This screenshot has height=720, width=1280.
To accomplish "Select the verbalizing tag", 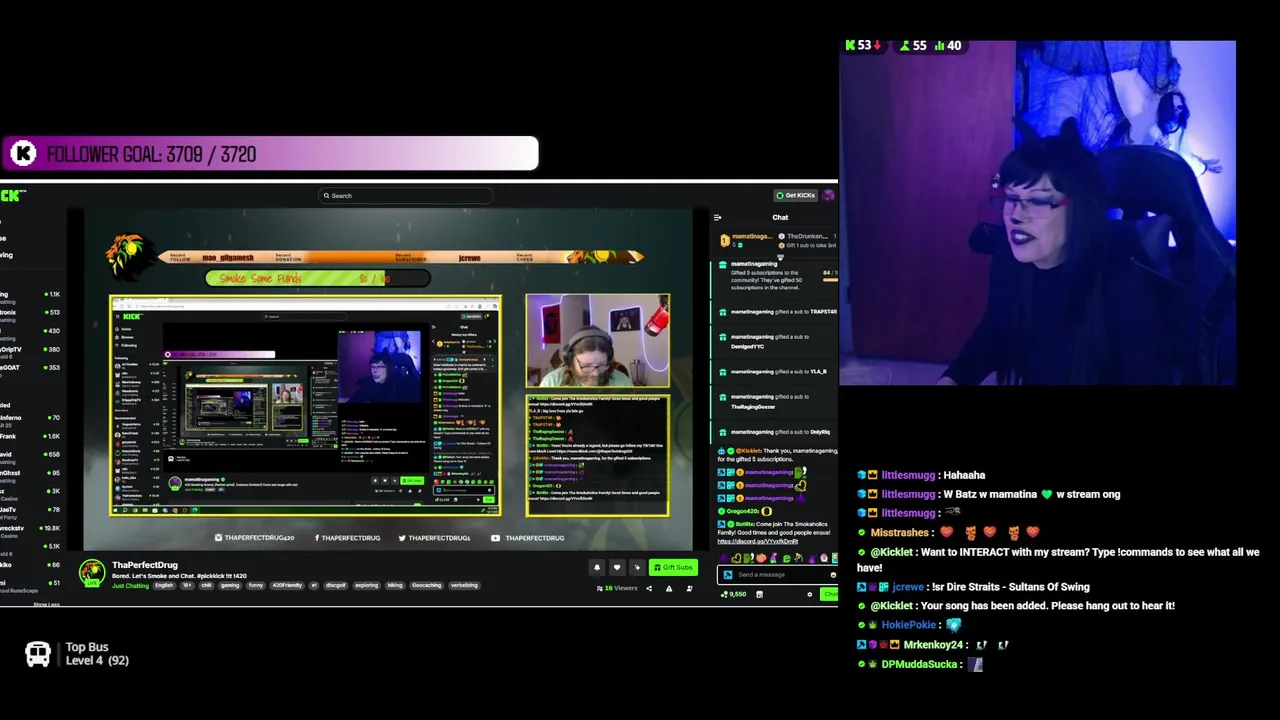I will click(x=464, y=585).
